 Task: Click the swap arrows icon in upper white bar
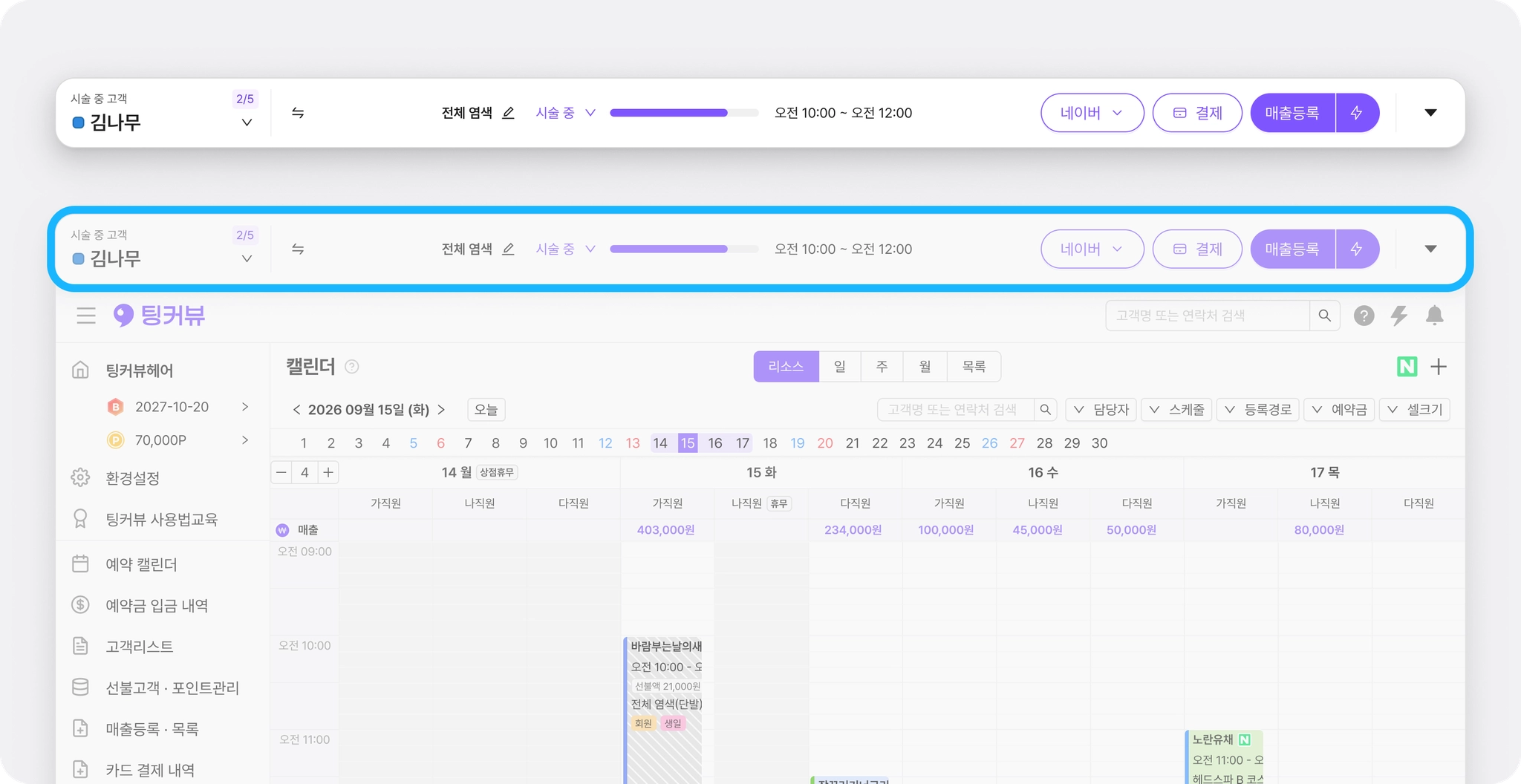pyautogui.click(x=298, y=113)
